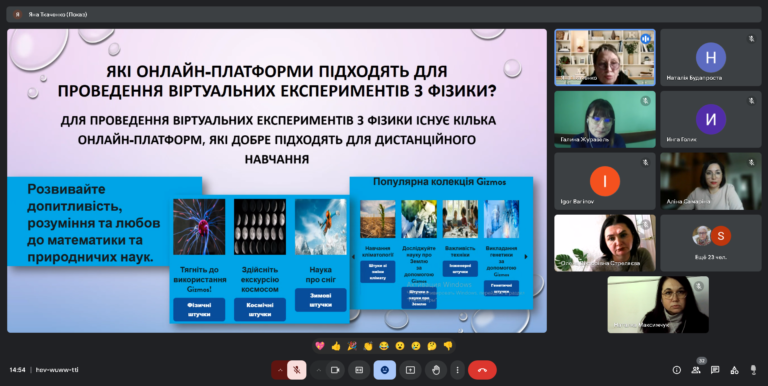
Task: Raise your hand in the meeting
Action: tap(435, 370)
